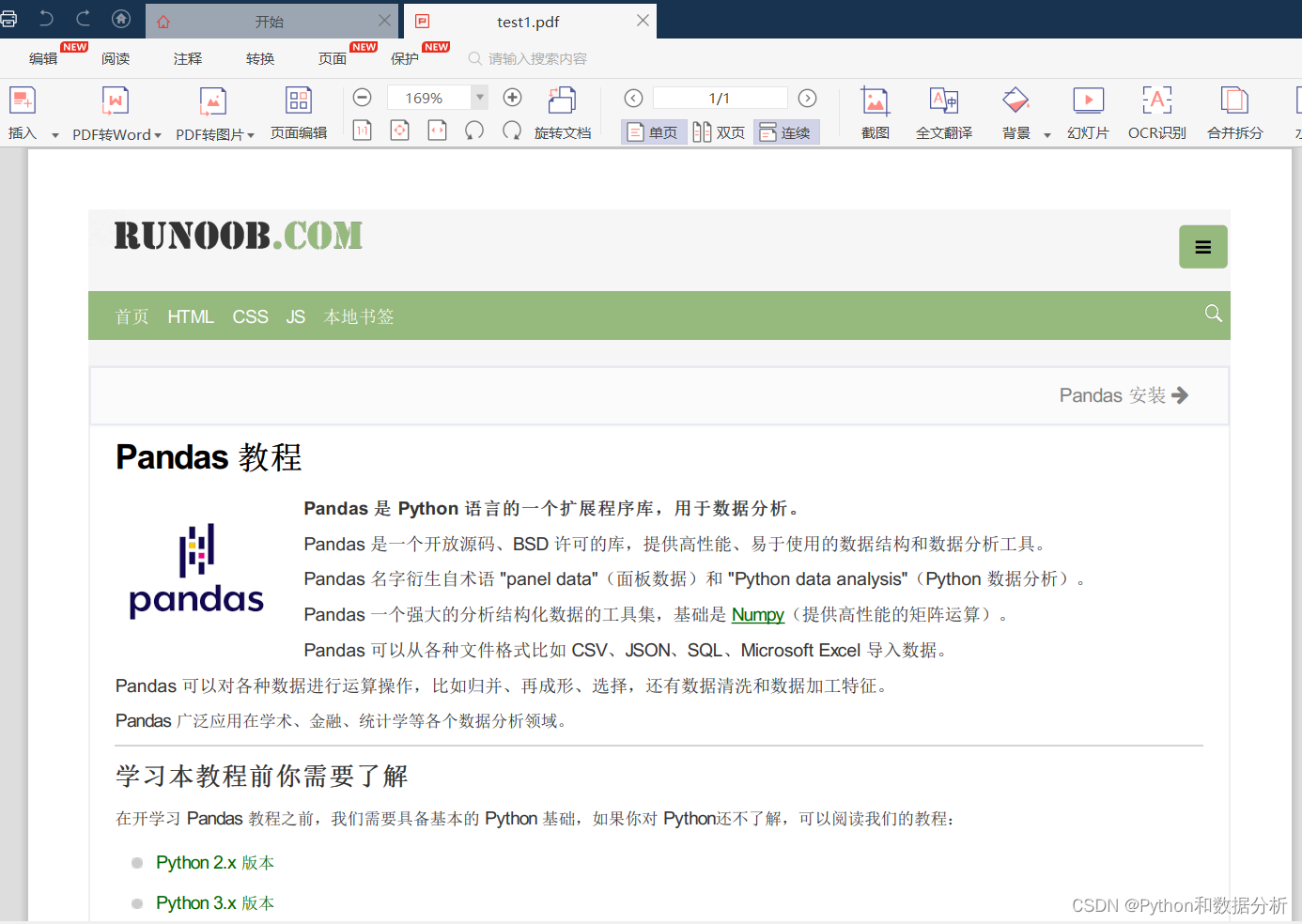1302x924 pixels.
Task: Rotate the page counterclockwise
Action: tap(474, 131)
